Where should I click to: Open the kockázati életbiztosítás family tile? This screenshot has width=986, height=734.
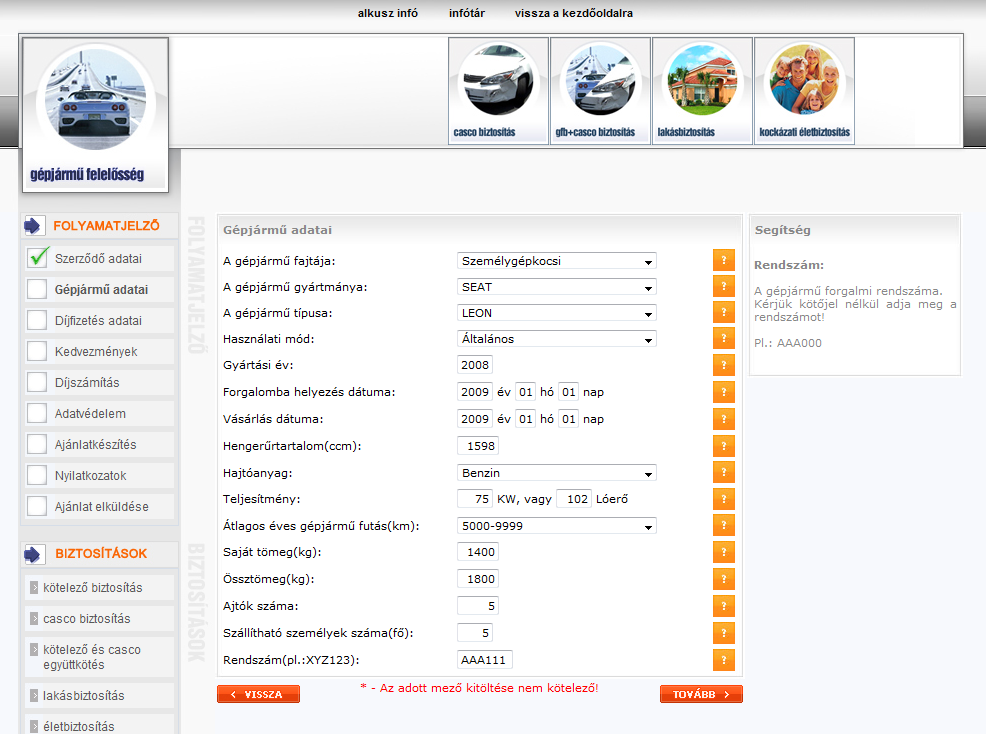(804, 91)
